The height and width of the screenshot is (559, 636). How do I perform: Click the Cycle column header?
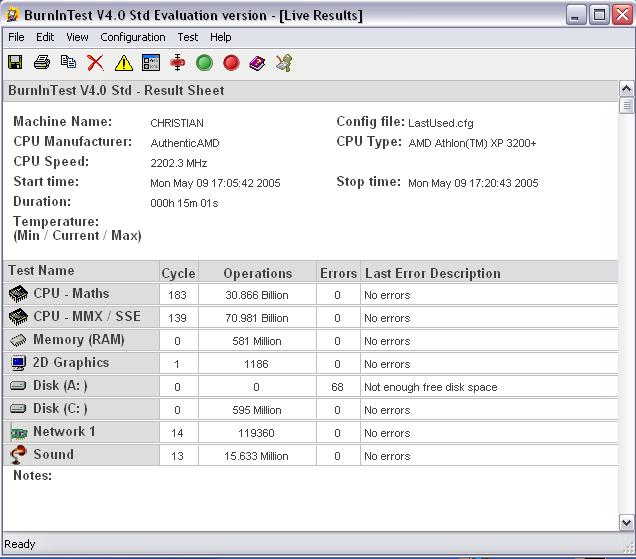coord(178,273)
